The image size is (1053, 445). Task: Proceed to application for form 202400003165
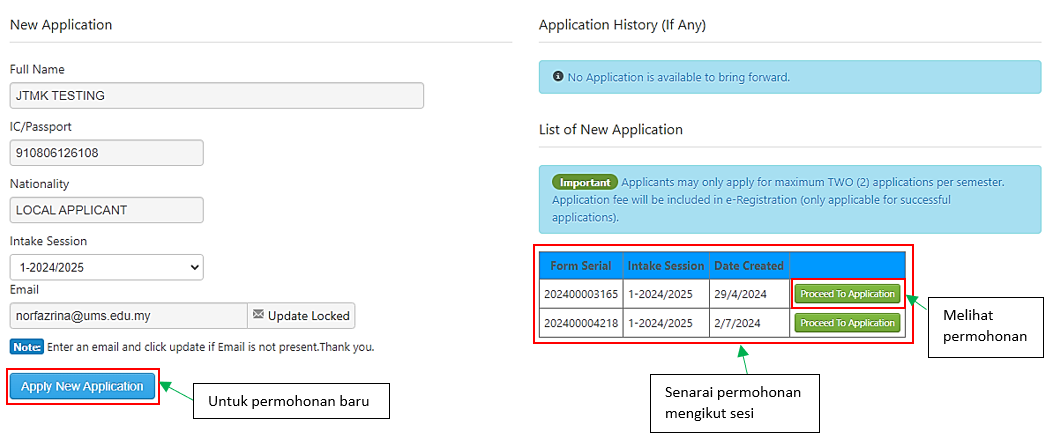coord(847,294)
